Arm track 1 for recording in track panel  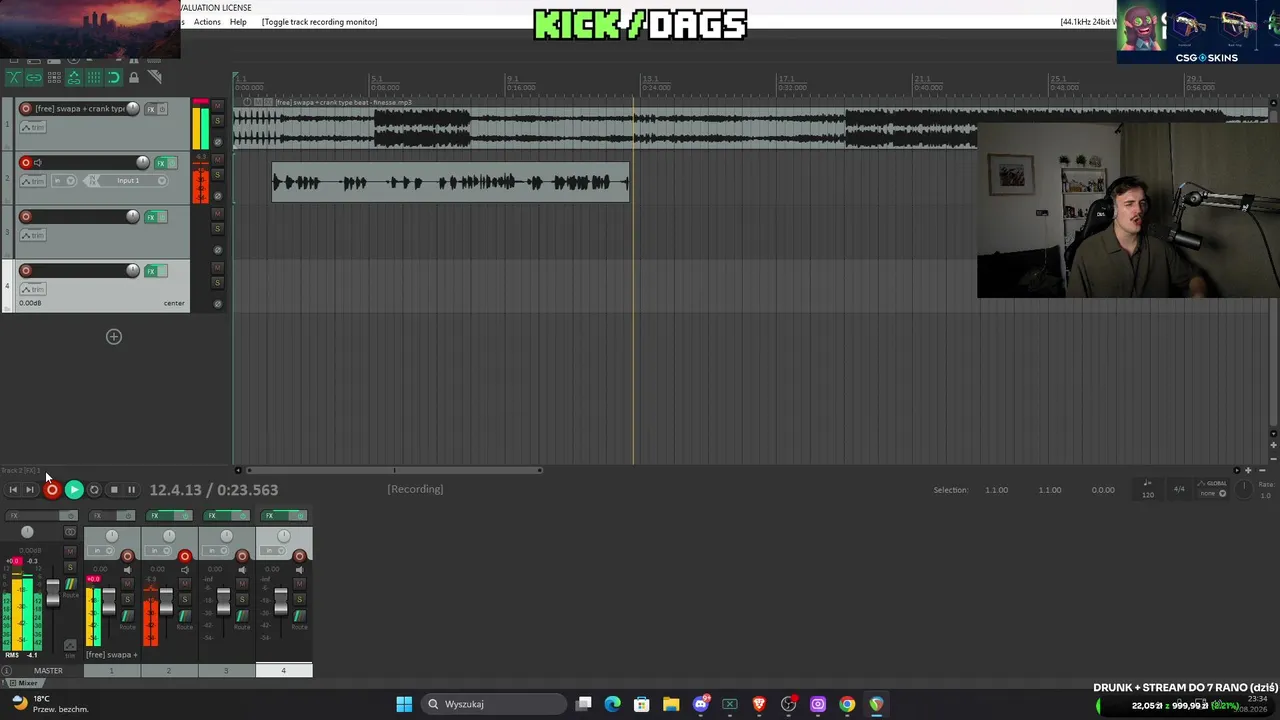pyautogui.click(x=26, y=109)
